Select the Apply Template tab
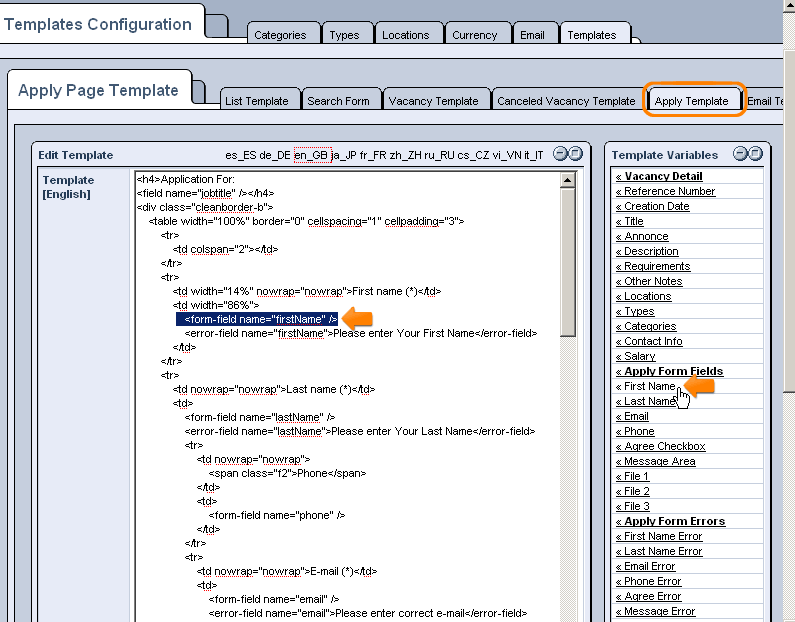The height and width of the screenshot is (622, 795). 694,100
